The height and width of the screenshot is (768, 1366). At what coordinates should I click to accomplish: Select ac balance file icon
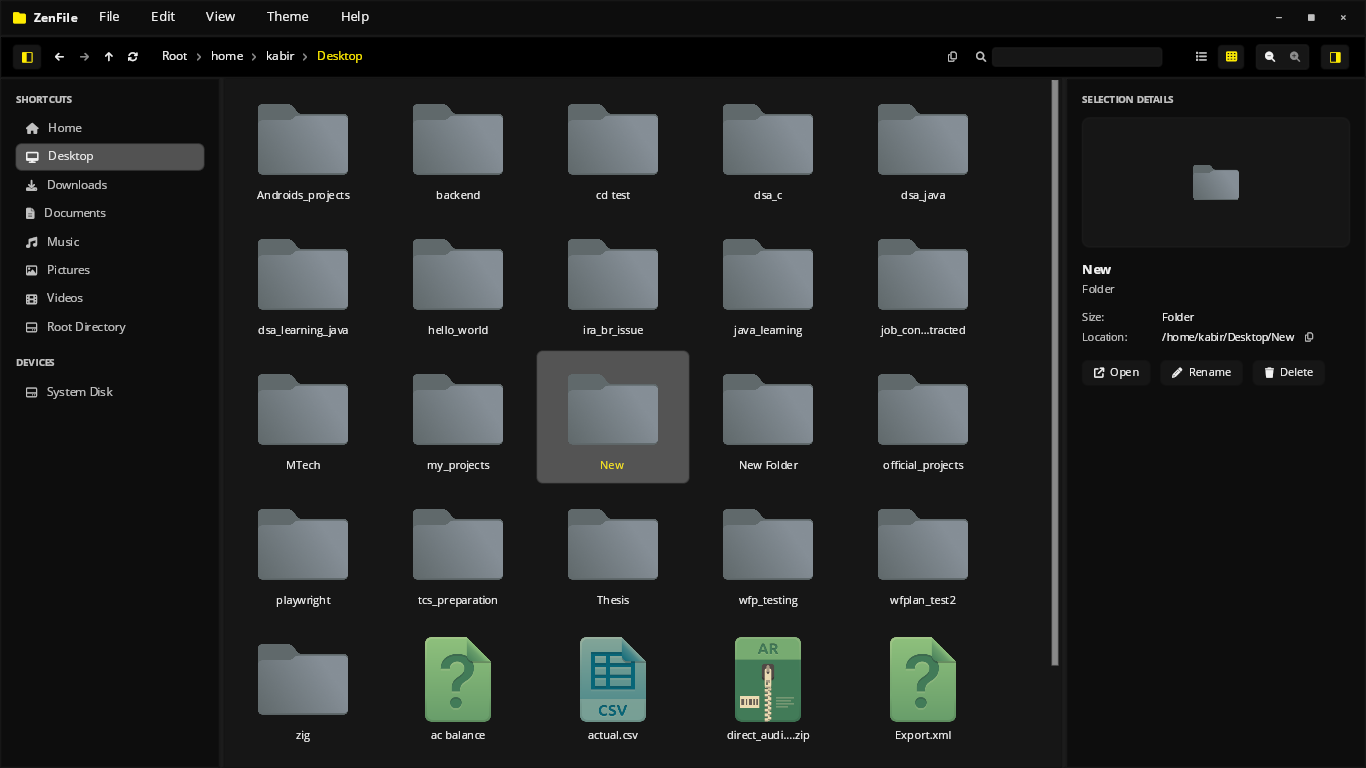click(458, 680)
